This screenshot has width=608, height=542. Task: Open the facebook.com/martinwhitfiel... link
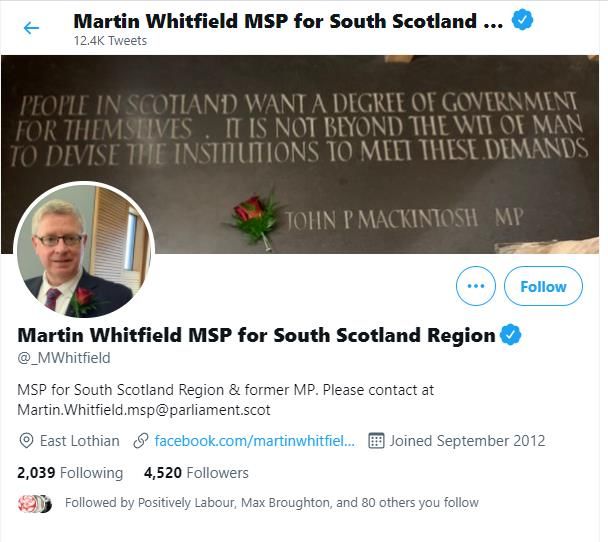(254, 441)
